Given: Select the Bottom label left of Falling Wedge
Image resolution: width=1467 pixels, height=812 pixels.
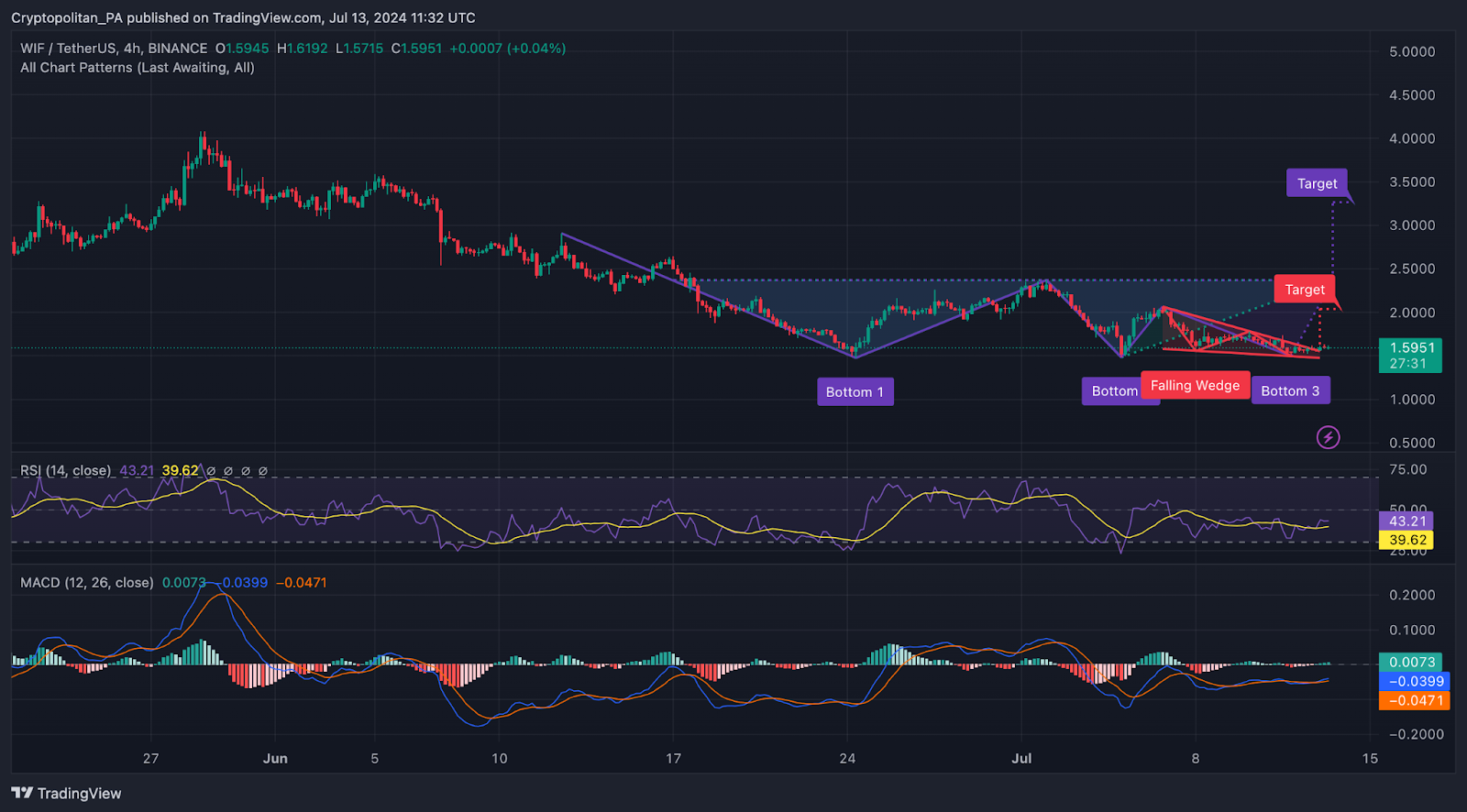Looking at the screenshot, I should click(x=1112, y=391).
